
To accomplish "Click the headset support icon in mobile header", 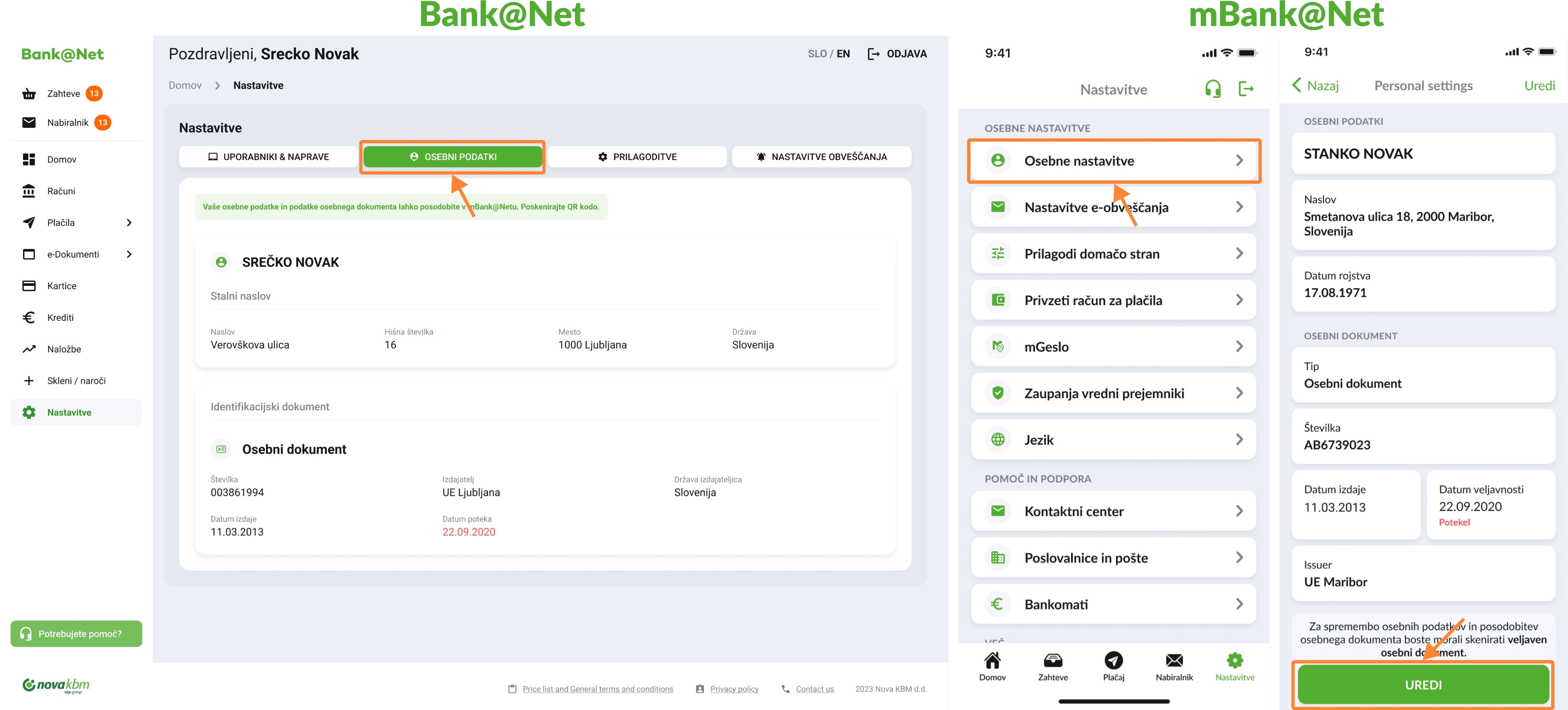I will [x=1212, y=90].
